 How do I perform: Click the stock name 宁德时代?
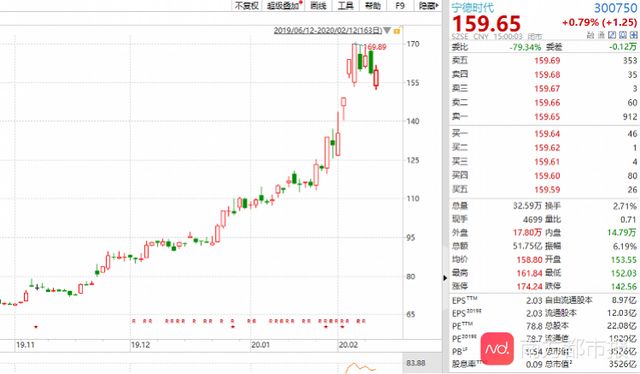pyautogui.click(x=472, y=7)
